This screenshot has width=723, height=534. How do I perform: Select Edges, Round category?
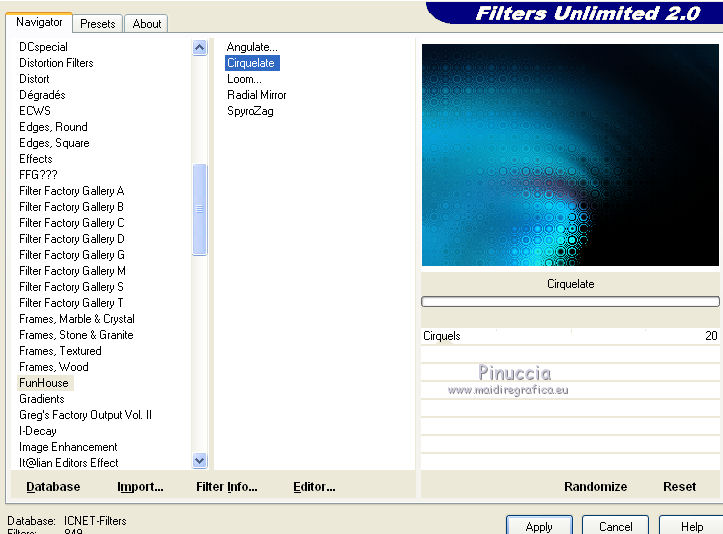click(53, 127)
